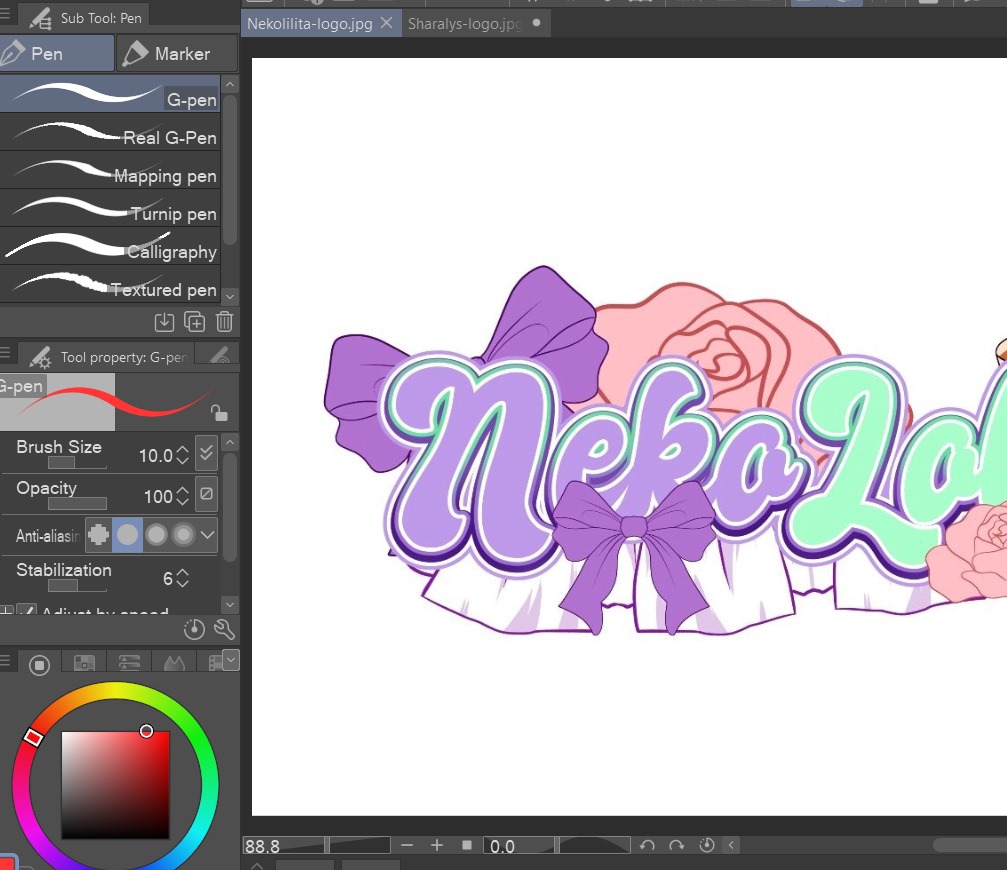This screenshot has width=1007, height=870.
Task: Open Sub Tool Detail with the wrench icon
Action: coord(225,630)
